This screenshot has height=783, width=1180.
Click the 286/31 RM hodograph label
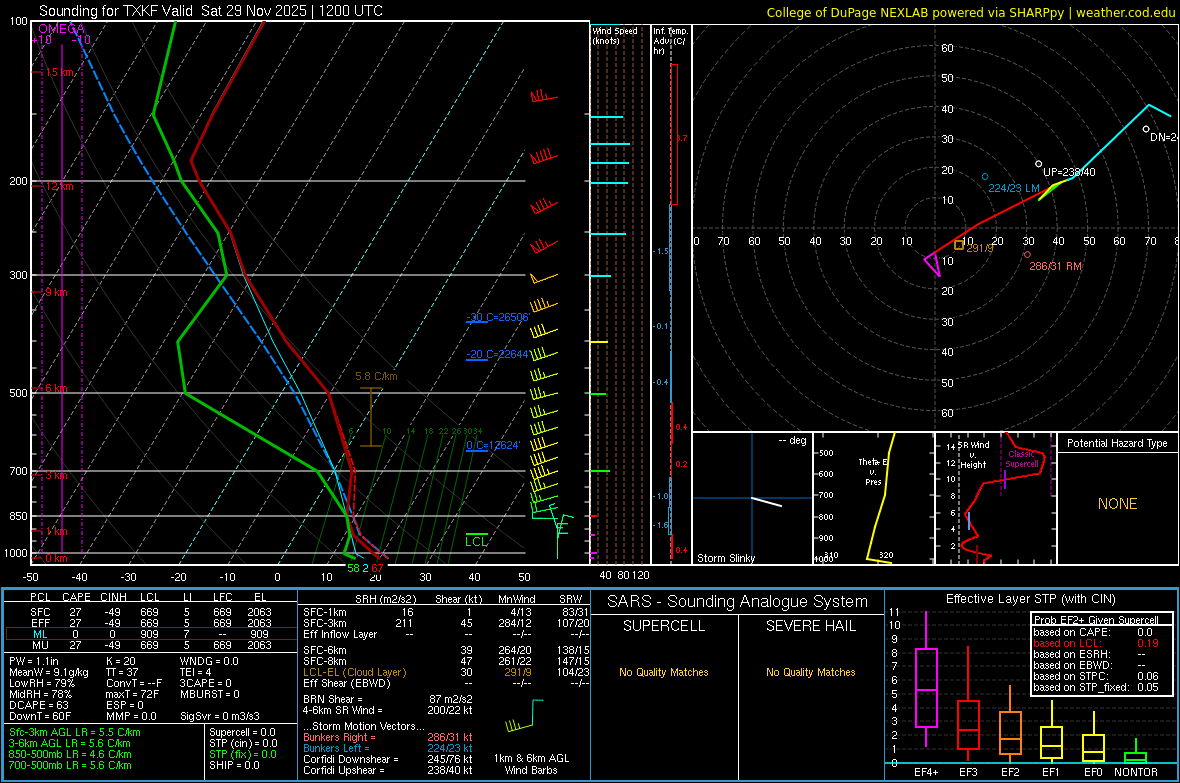coord(1055,266)
